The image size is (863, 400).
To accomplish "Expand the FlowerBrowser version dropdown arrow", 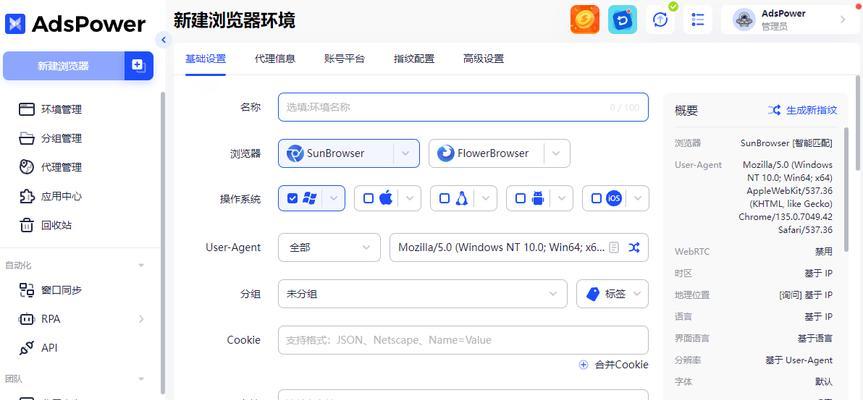I will (x=556, y=153).
